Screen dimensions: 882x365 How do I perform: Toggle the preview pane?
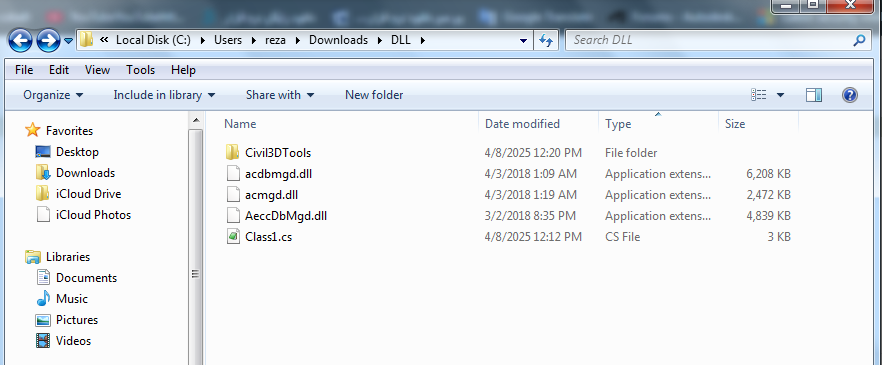[813, 95]
